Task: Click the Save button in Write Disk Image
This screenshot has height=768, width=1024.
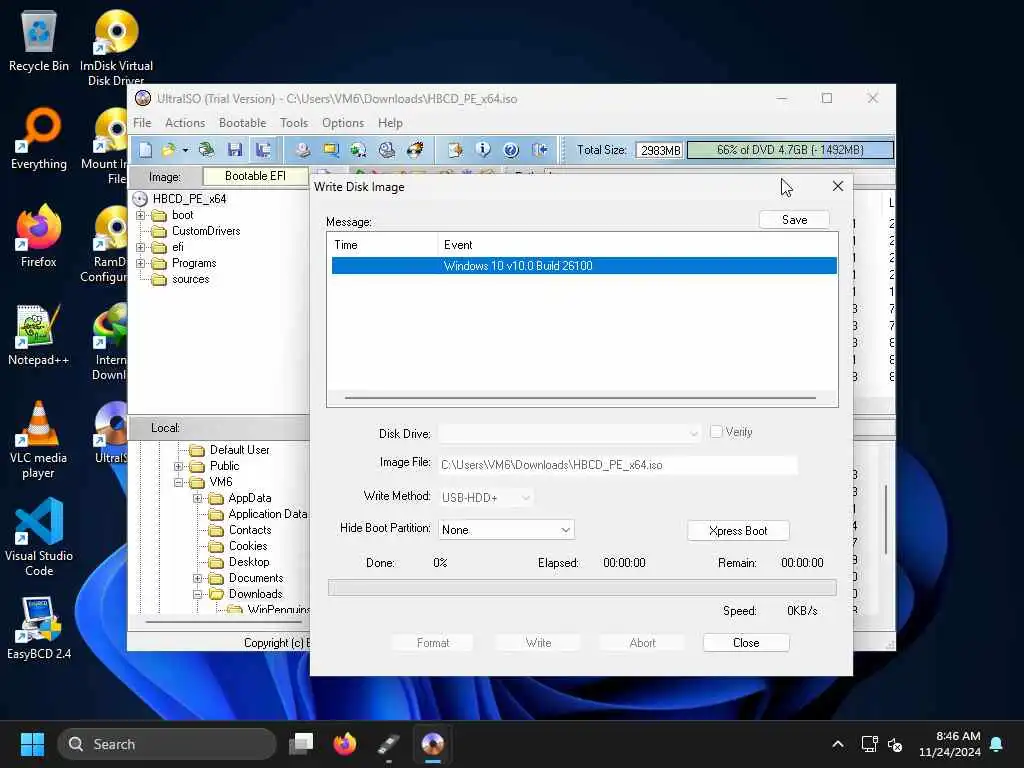Action: (794, 220)
